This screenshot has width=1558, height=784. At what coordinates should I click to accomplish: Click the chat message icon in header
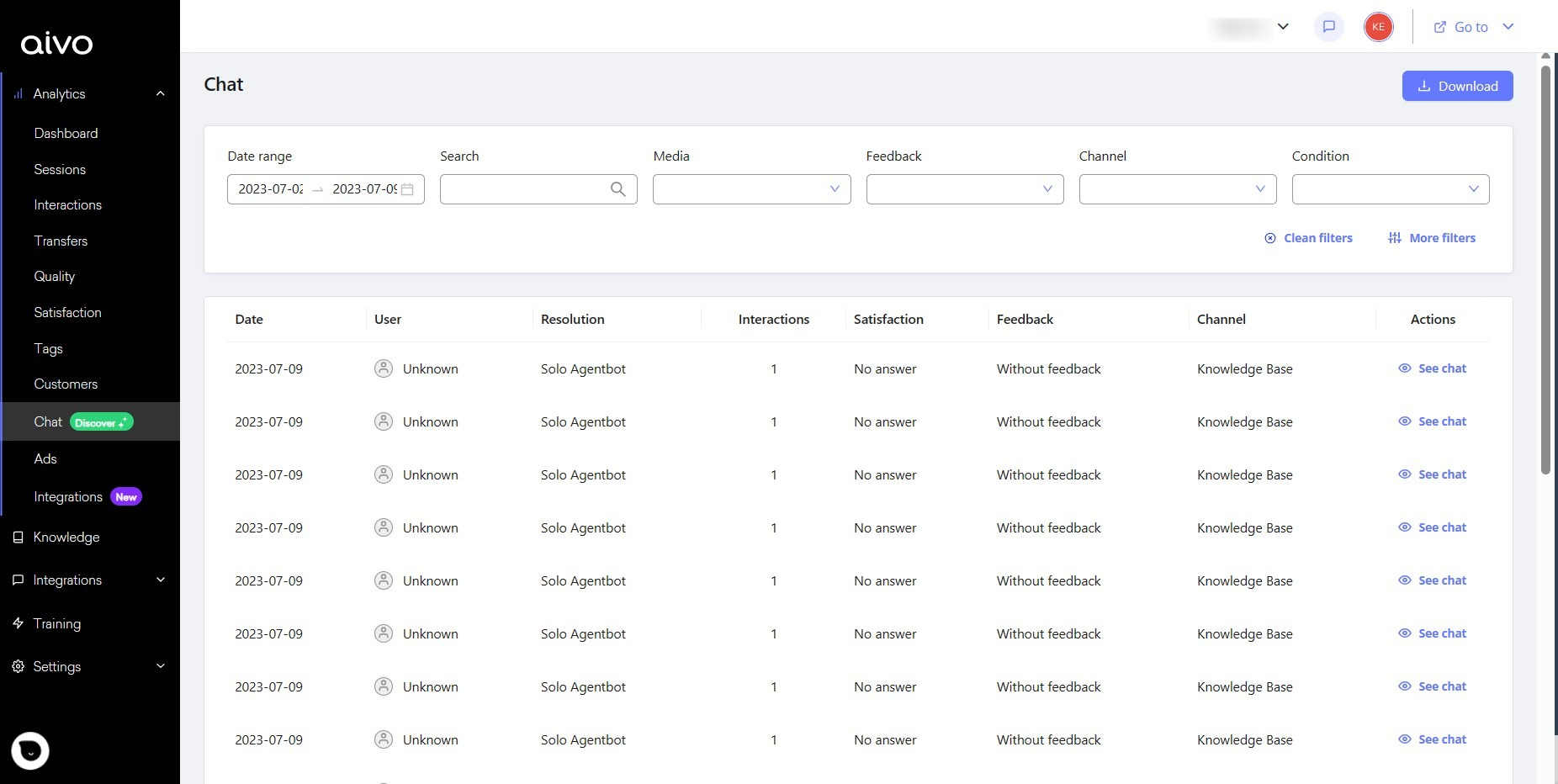[1329, 27]
